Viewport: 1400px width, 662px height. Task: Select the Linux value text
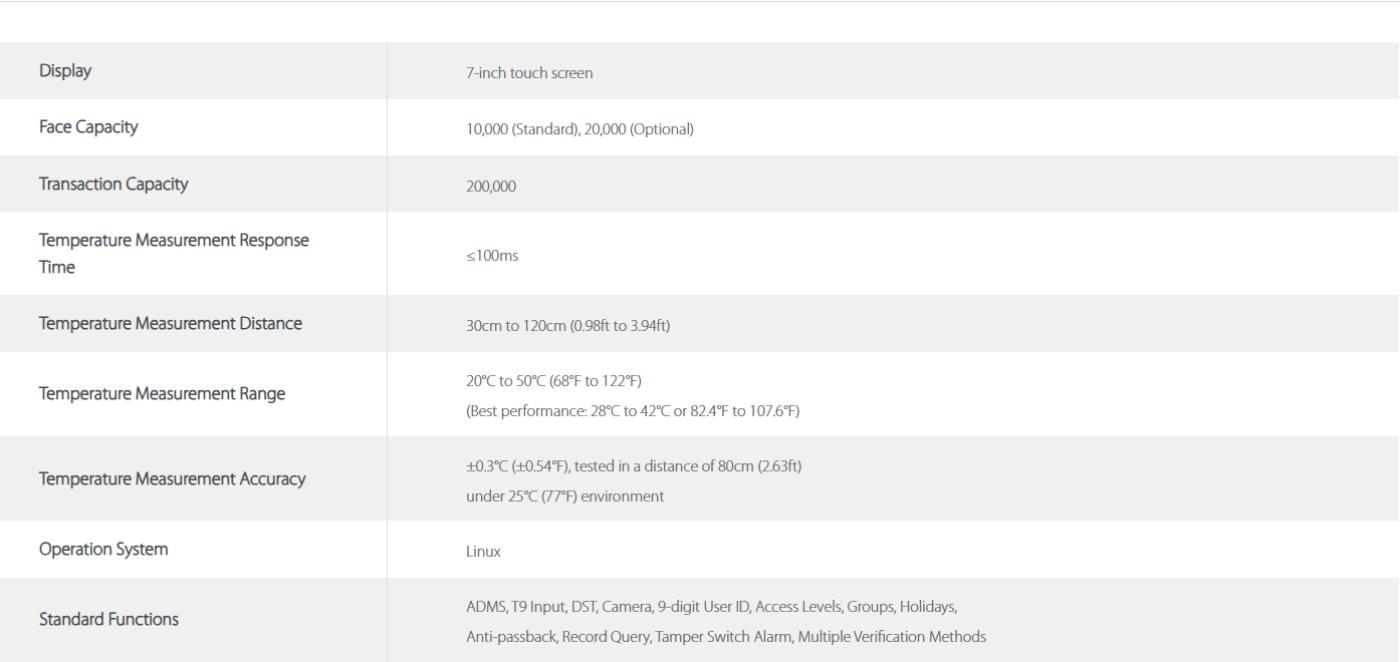tap(483, 551)
